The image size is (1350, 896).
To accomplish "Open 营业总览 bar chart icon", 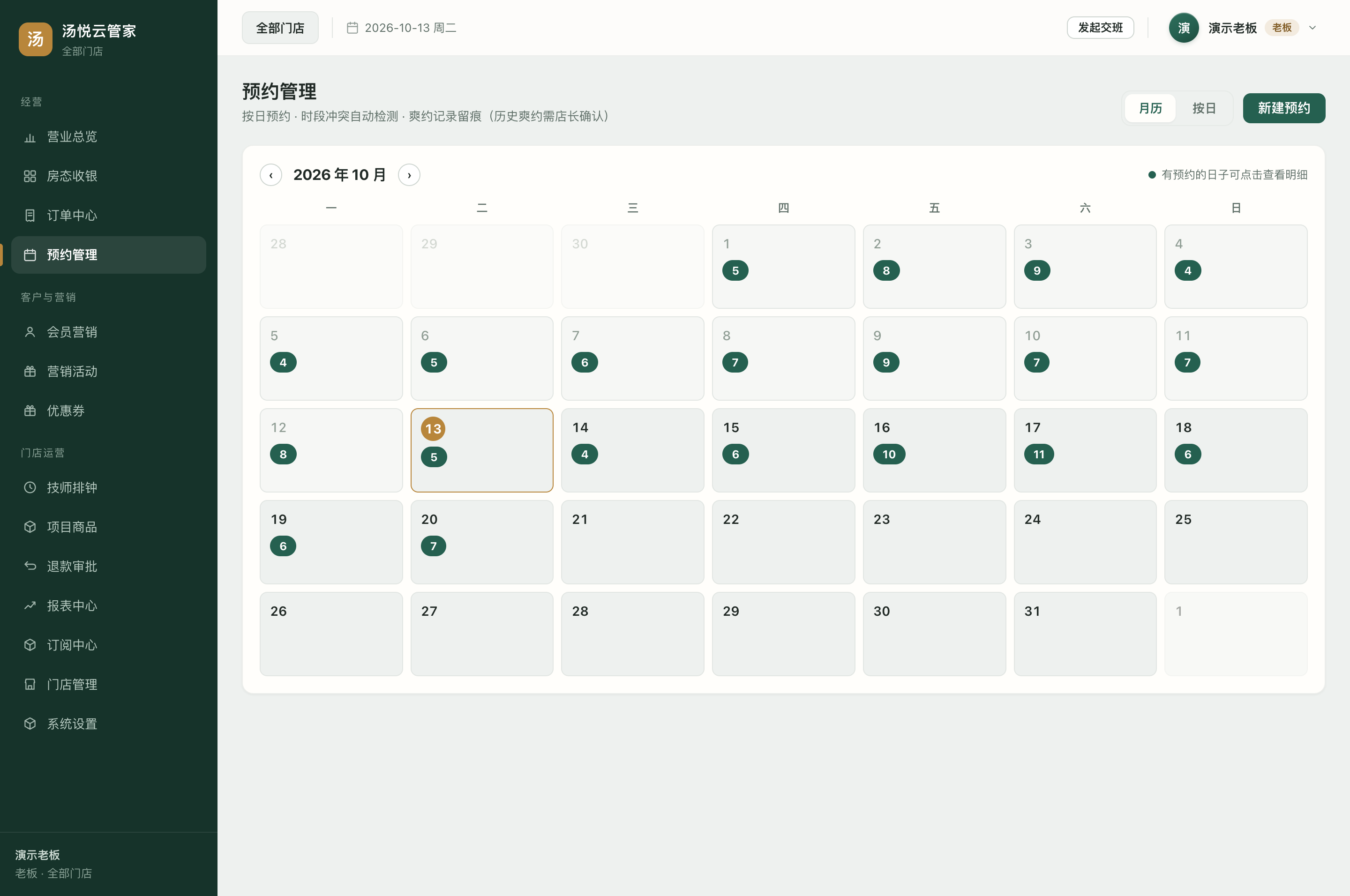I will pos(30,137).
